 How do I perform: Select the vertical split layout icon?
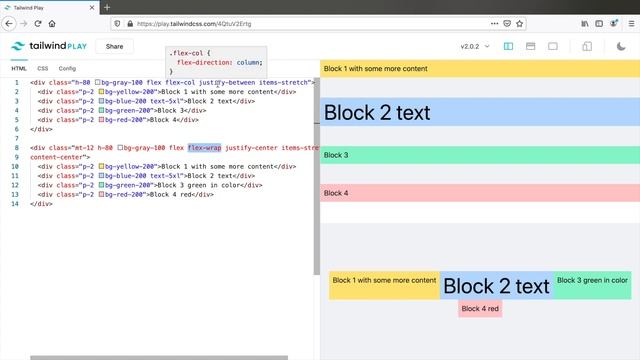click(508, 47)
